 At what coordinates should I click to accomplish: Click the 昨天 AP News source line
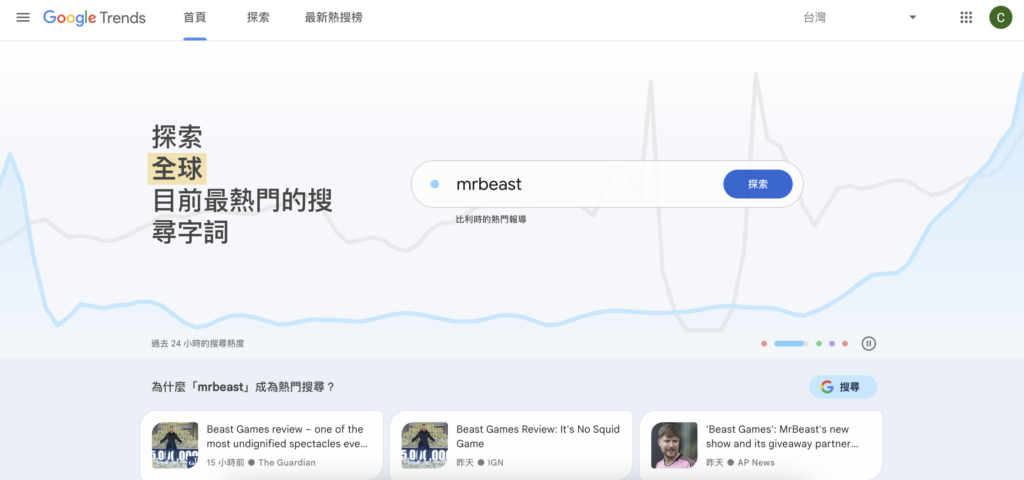[x=741, y=462]
